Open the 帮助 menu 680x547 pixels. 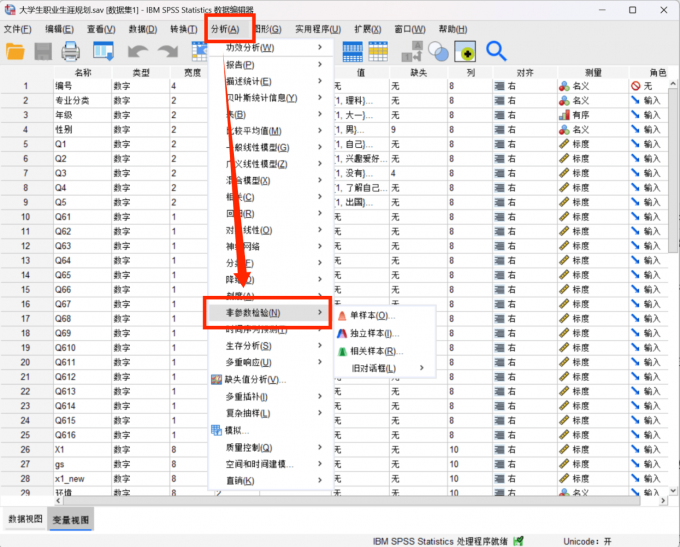point(453,29)
